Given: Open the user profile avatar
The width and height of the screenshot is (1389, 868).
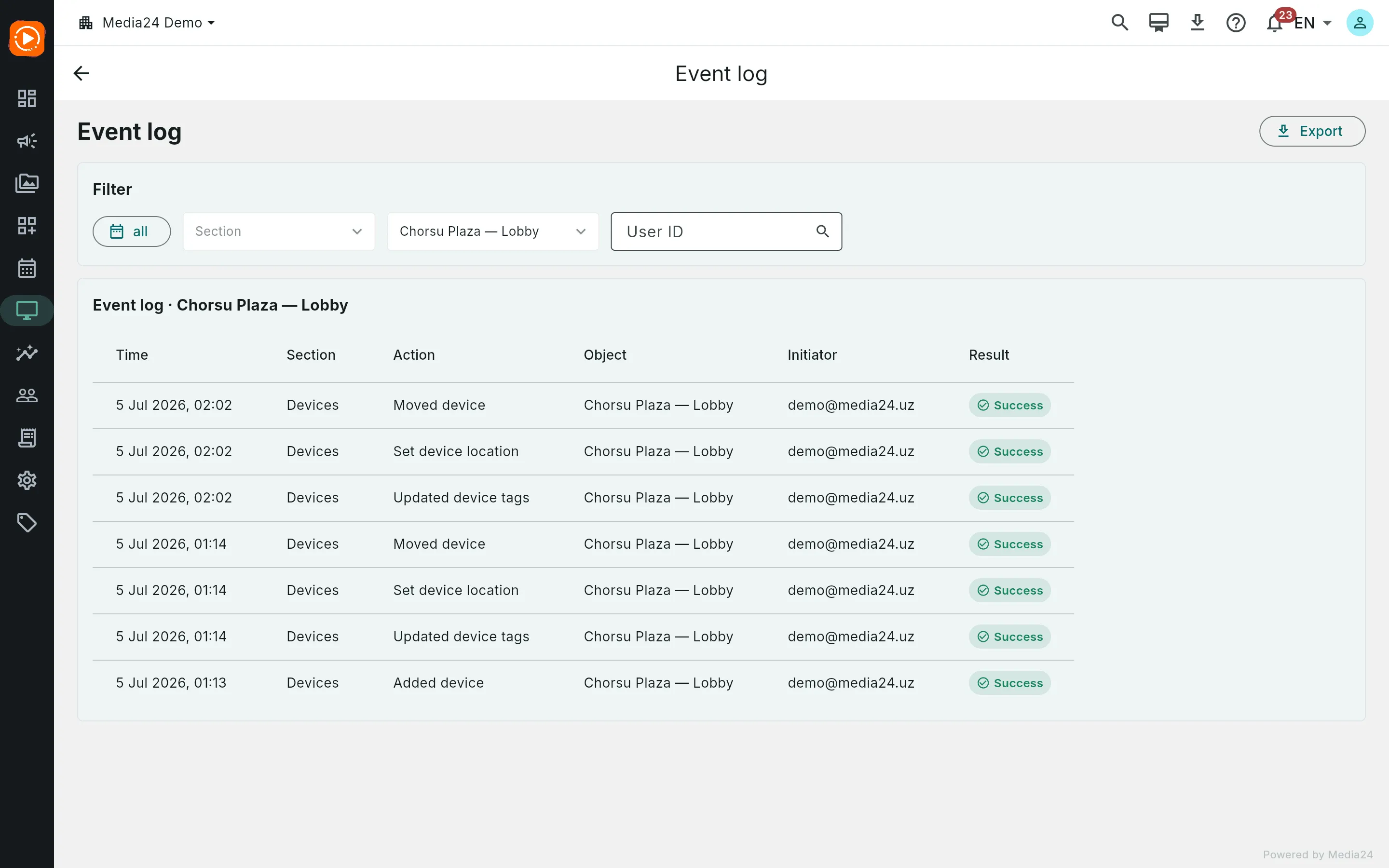Looking at the screenshot, I should [x=1360, y=23].
